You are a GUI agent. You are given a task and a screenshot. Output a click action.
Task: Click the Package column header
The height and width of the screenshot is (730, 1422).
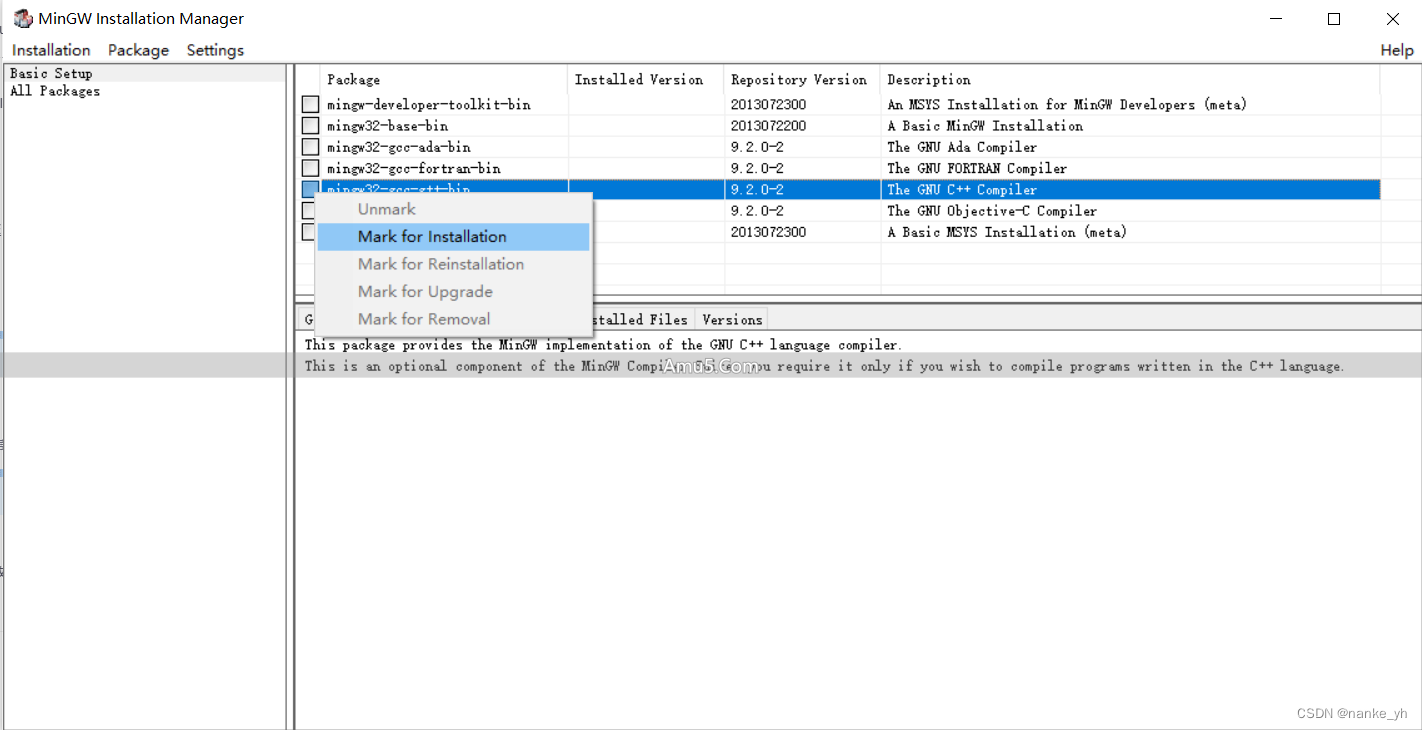click(352, 79)
